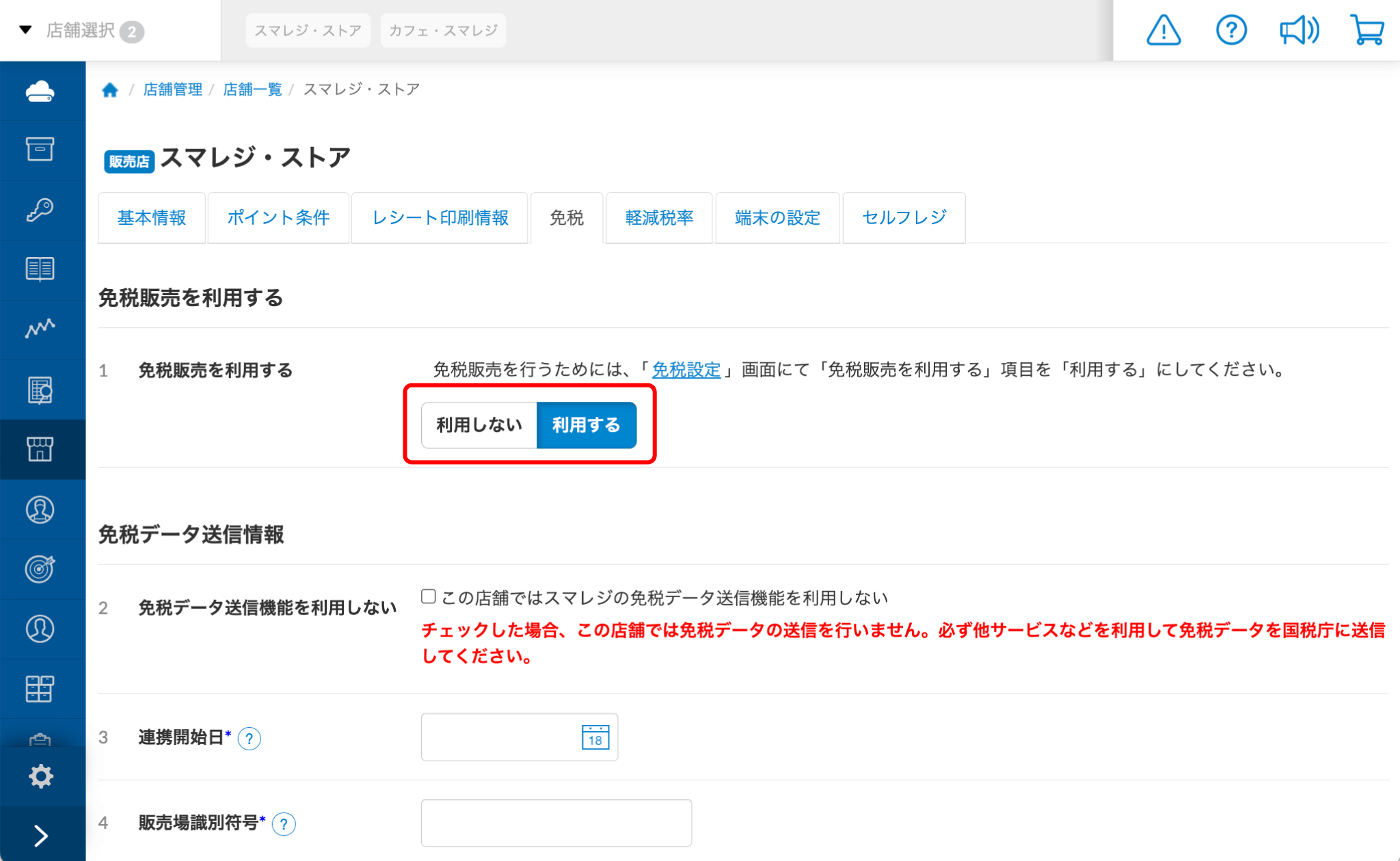Open the sales chart graph icon
The height and width of the screenshot is (861, 1400).
[40, 329]
